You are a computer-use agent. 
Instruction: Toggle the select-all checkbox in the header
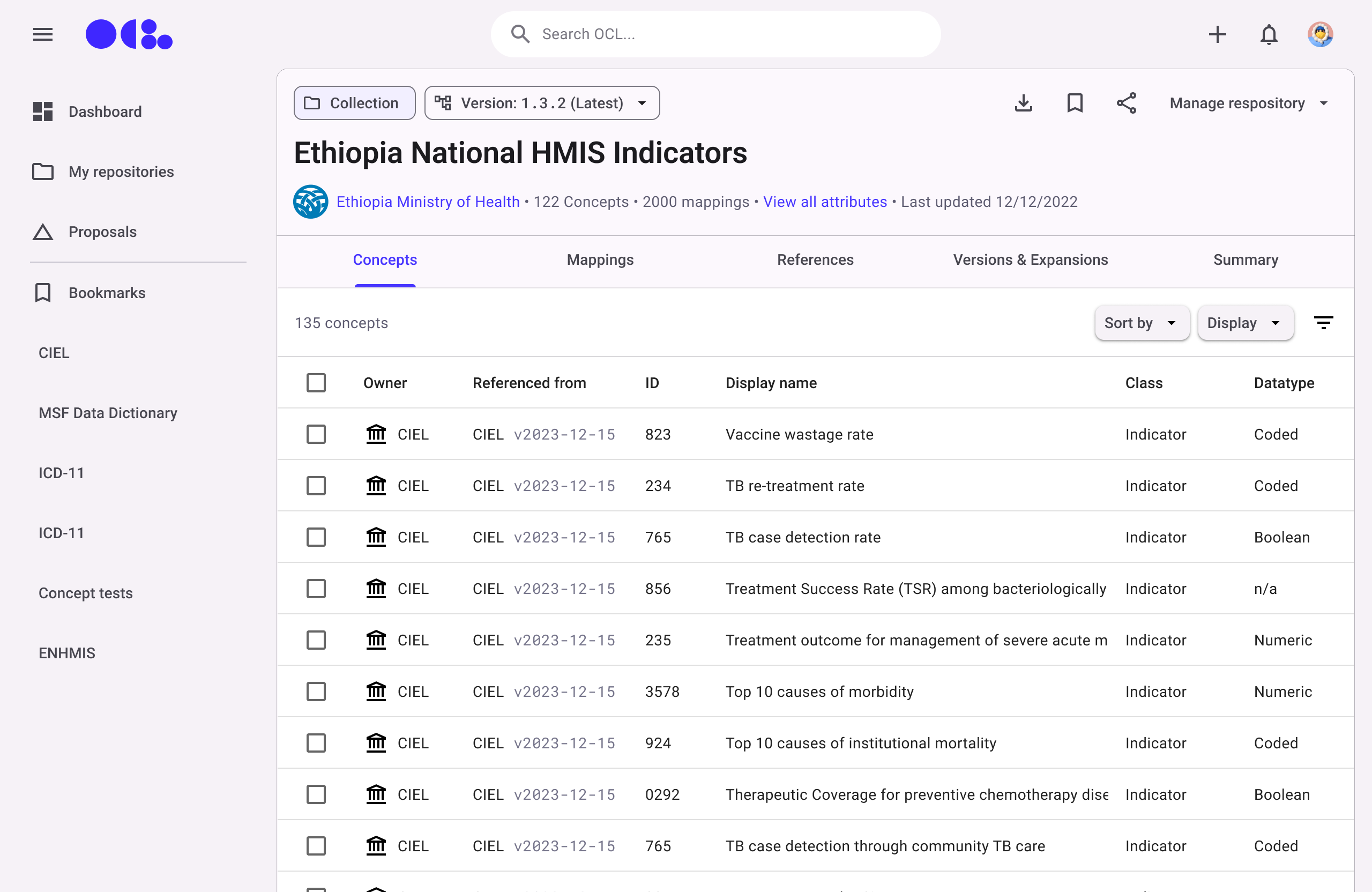[316, 383]
